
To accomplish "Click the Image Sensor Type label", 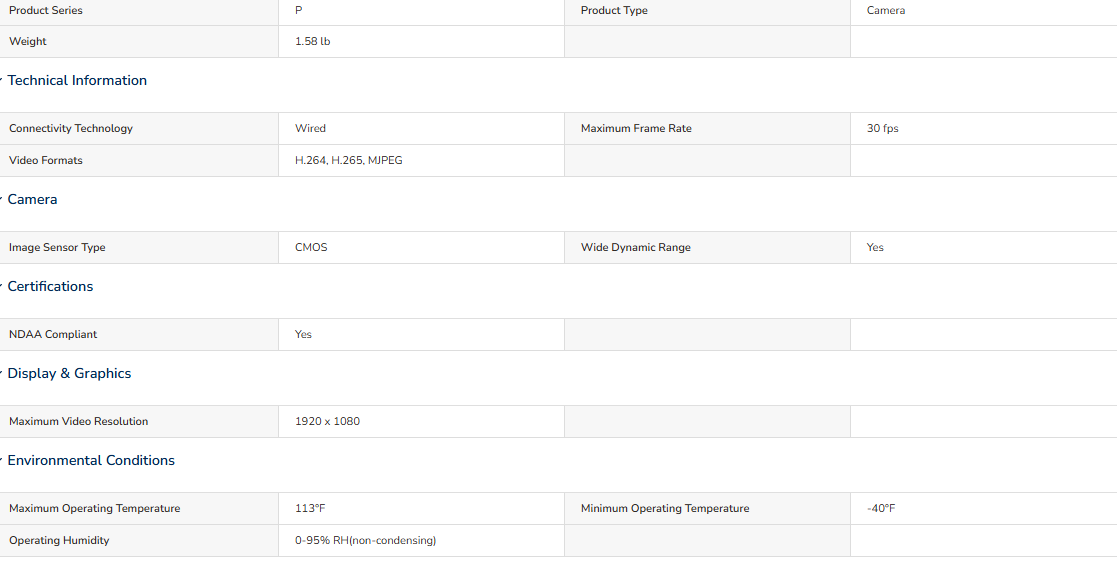I will coord(57,247).
